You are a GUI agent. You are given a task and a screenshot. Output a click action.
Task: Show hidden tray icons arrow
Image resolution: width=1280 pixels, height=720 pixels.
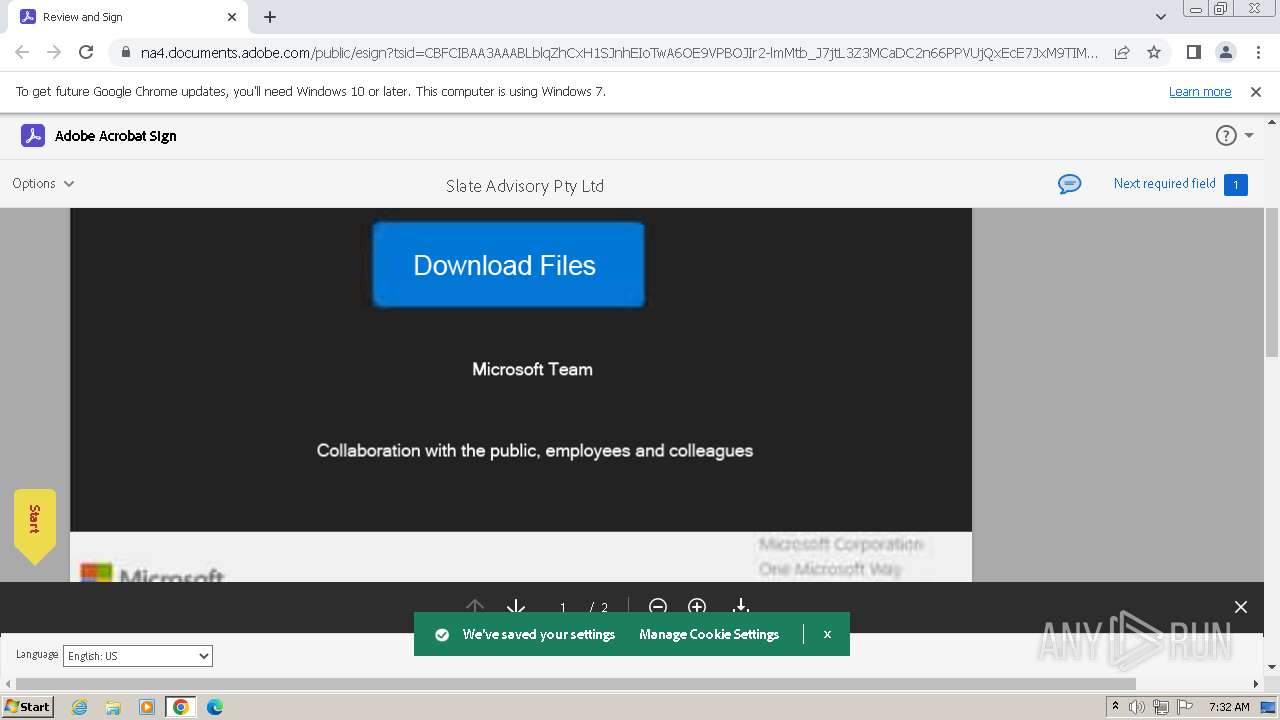click(x=1116, y=706)
